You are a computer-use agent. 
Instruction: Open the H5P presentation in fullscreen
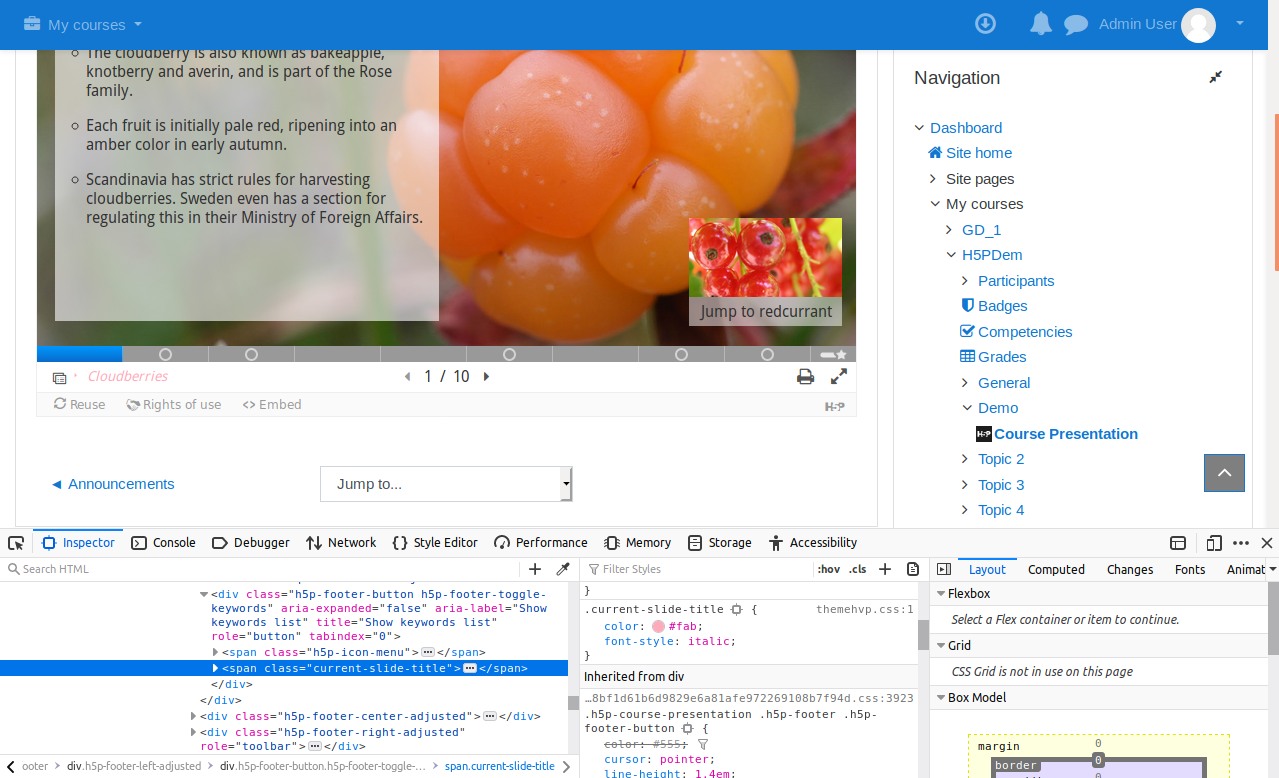coord(838,376)
